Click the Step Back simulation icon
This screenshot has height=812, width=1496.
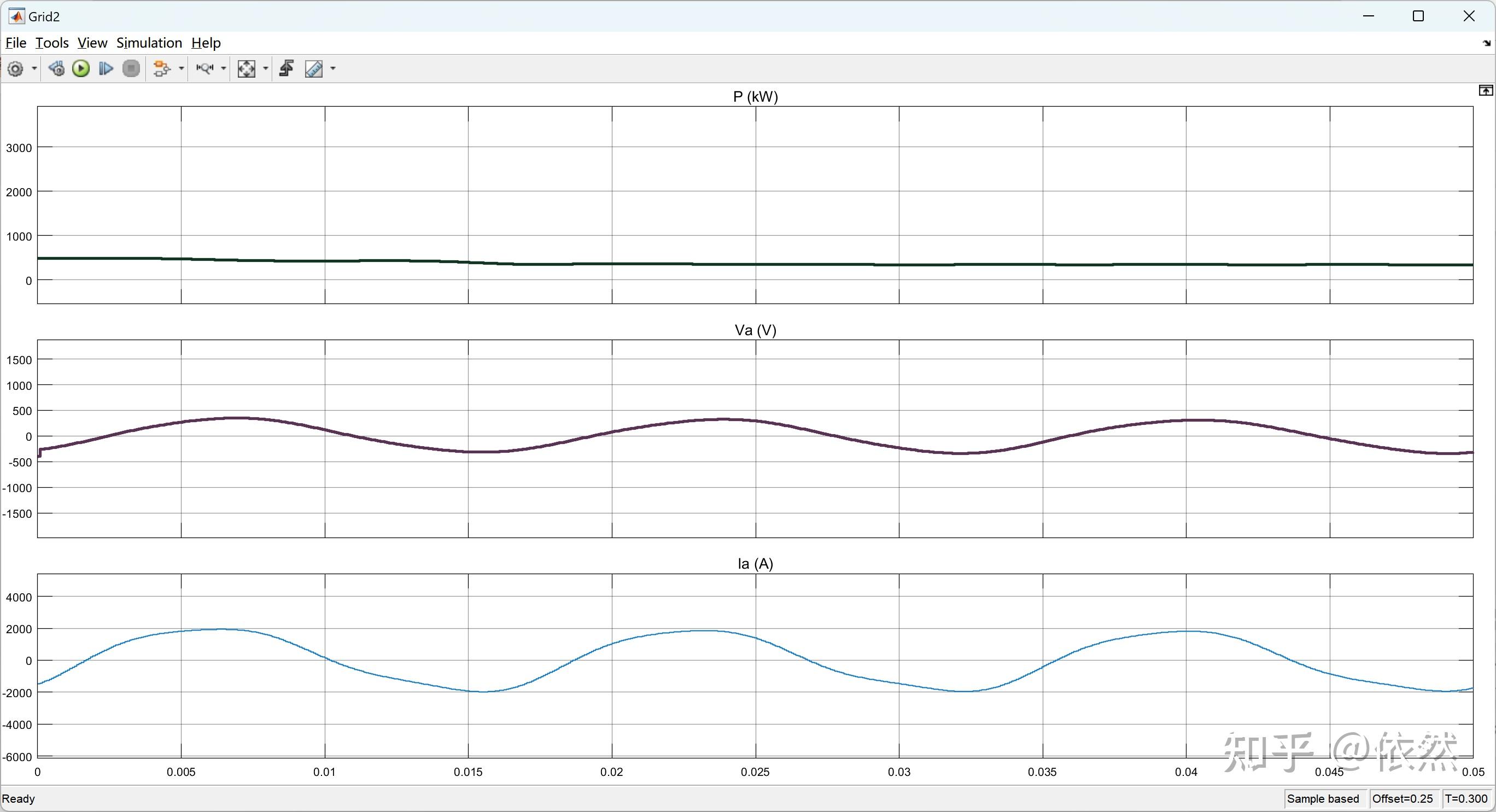[x=56, y=69]
